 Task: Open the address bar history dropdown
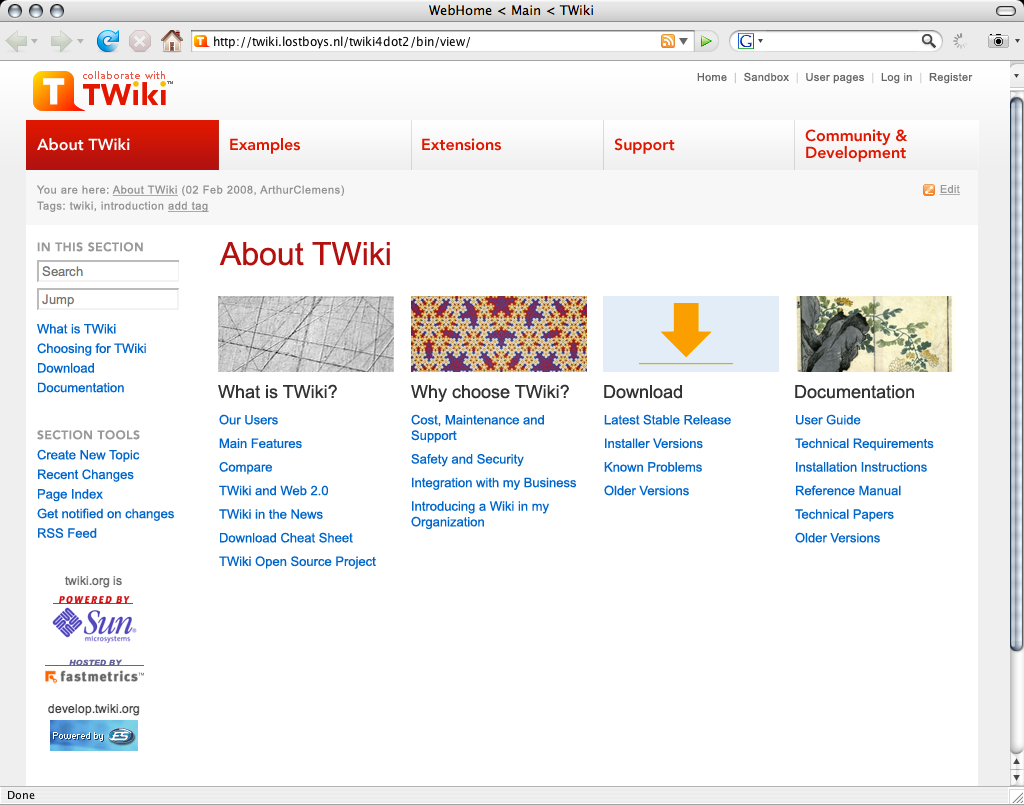(x=684, y=41)
